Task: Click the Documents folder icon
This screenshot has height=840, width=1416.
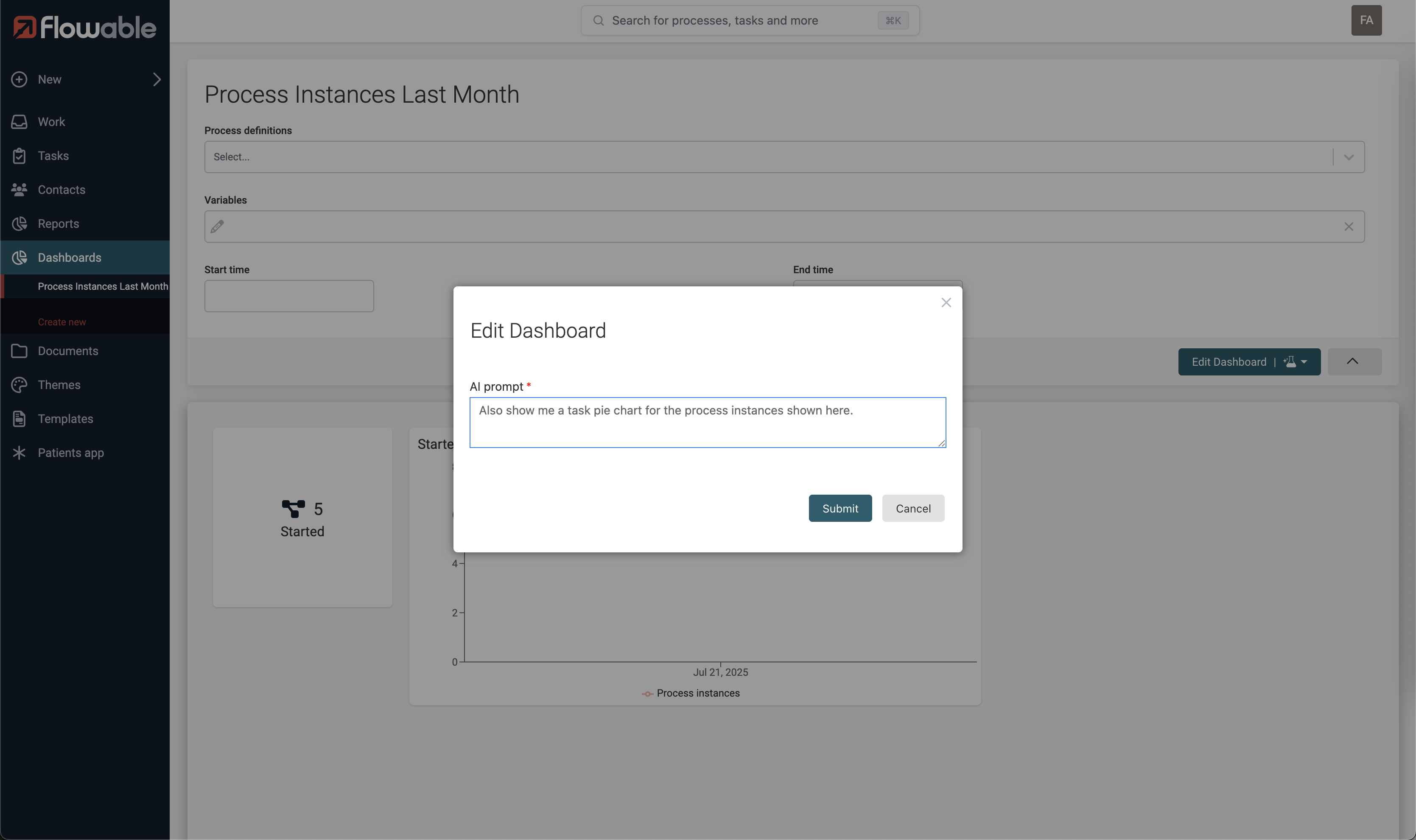Action: [x=19, y=351]
